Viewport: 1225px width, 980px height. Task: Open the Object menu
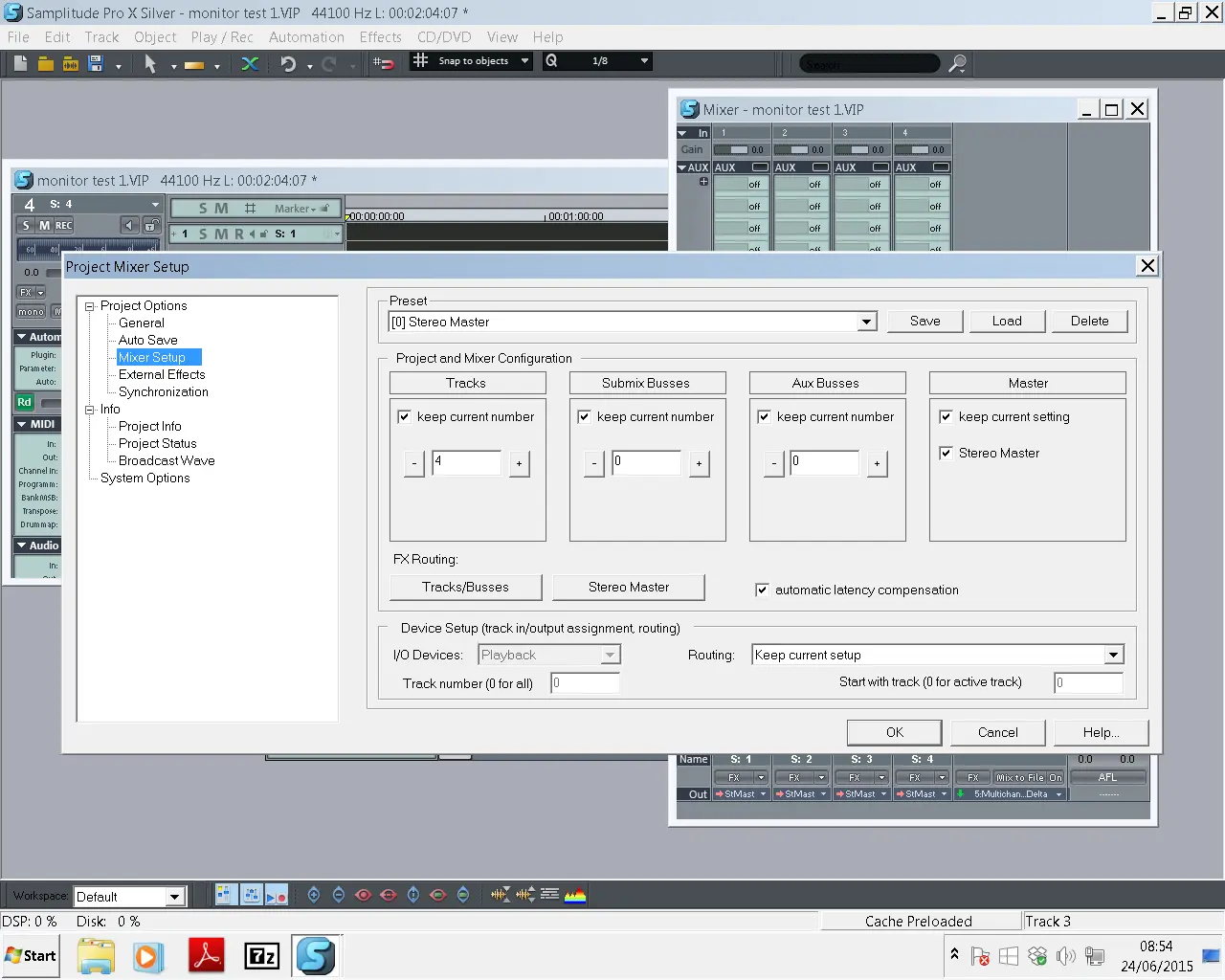click(x=155, y=37)
